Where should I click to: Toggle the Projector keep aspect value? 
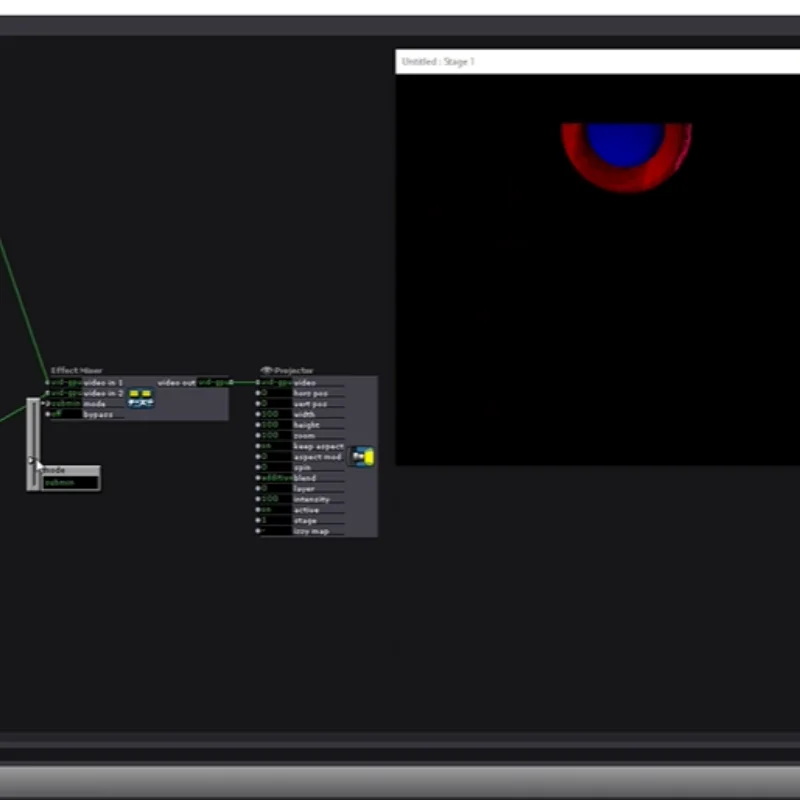click(x=276, y=446)
